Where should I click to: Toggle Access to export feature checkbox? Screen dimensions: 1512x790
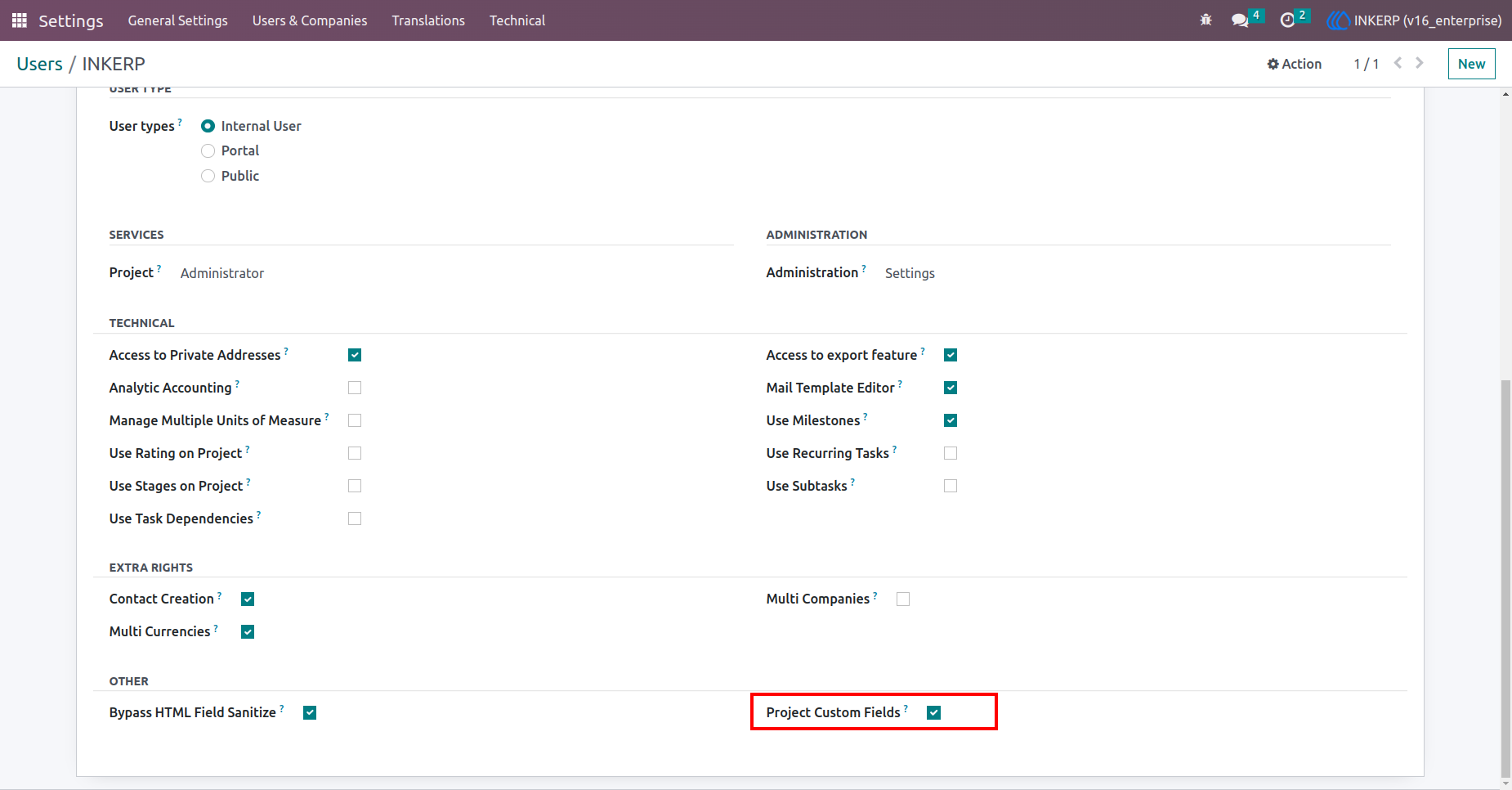[x=951, y=355]
